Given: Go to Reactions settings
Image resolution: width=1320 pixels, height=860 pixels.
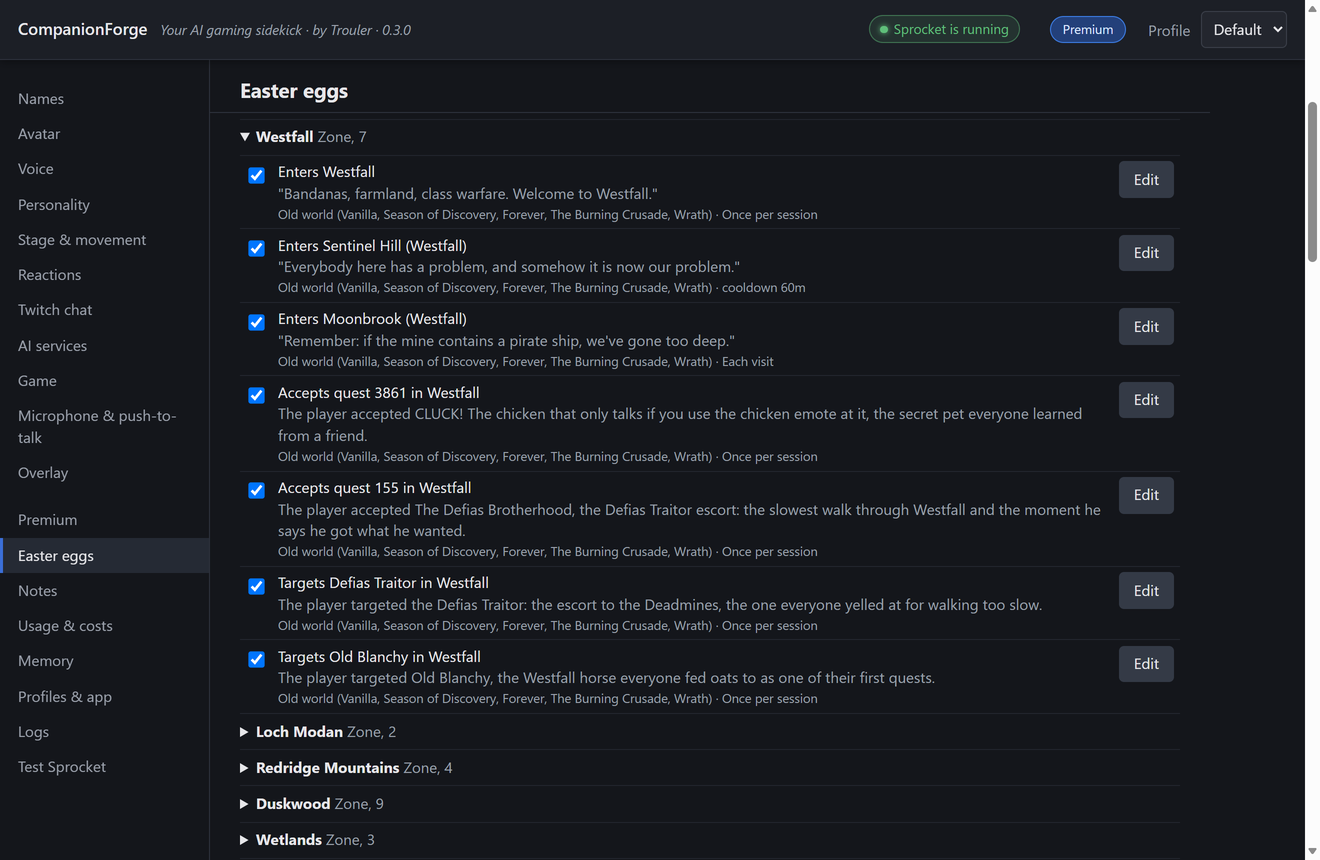Looking at the screenshot, I should click(x=105, y=275).
